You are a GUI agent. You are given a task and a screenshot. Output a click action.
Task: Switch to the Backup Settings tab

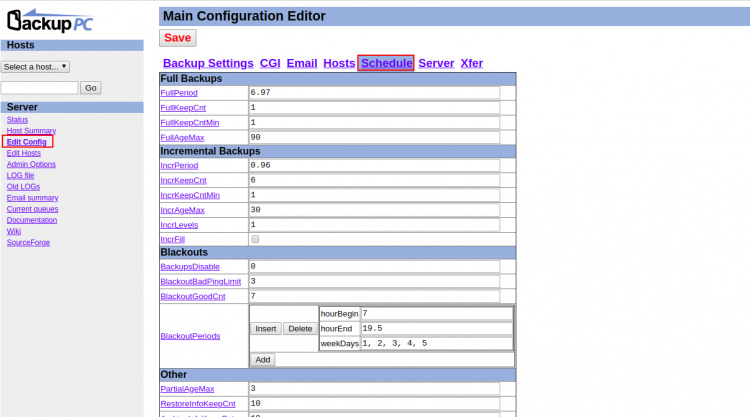(208, 63)
